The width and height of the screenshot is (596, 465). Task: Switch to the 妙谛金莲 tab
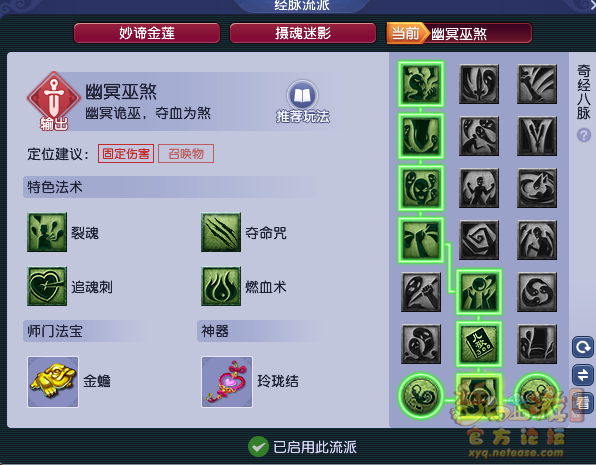coord(147,33)
